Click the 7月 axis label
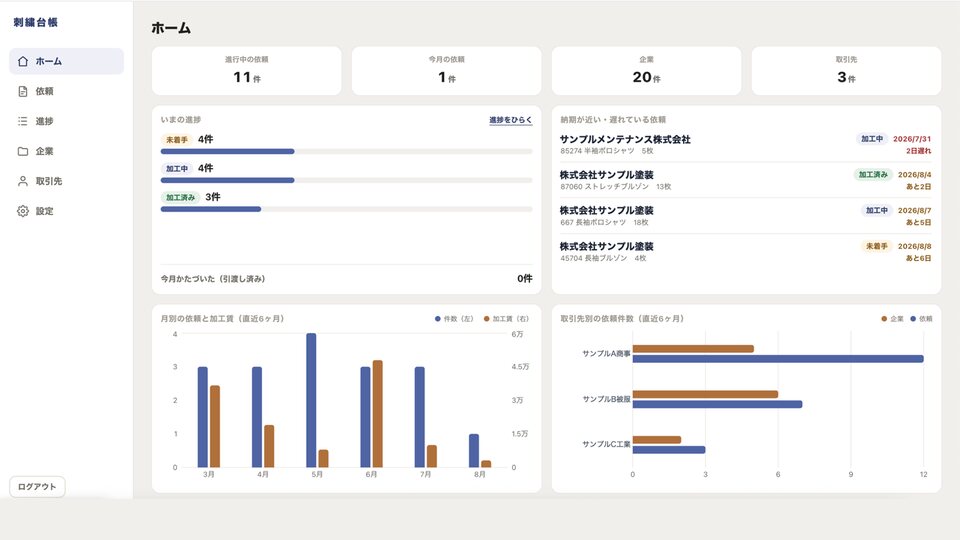This screenshot has height=540, width=960. (x=426, y=474)
